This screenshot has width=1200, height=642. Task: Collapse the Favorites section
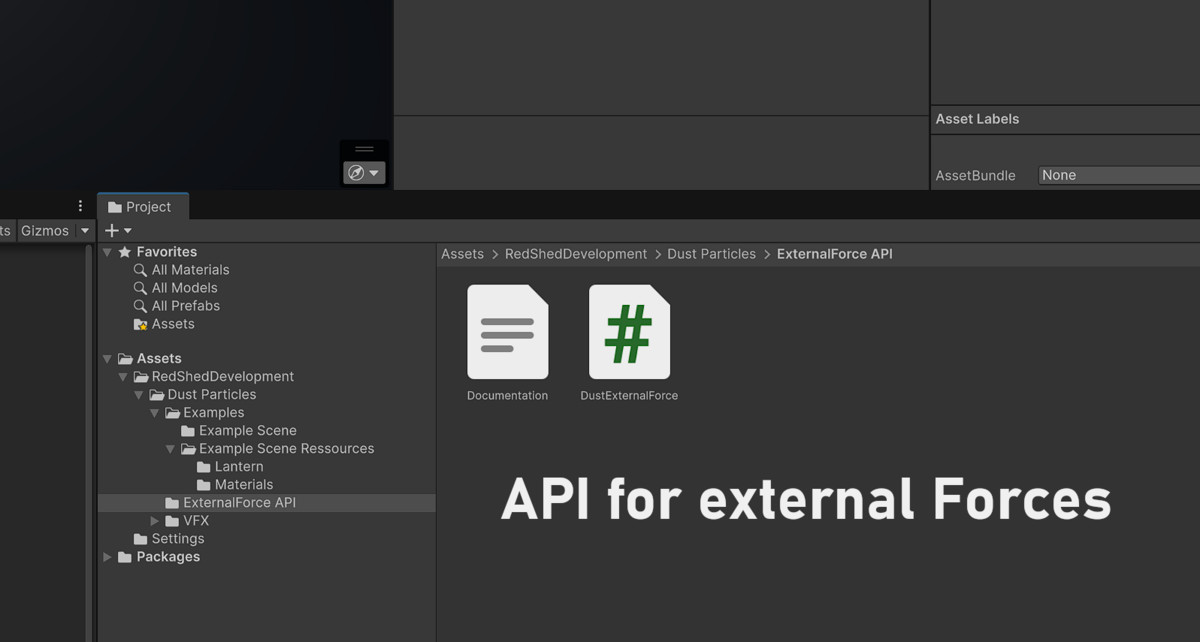(x=107, y=252)
